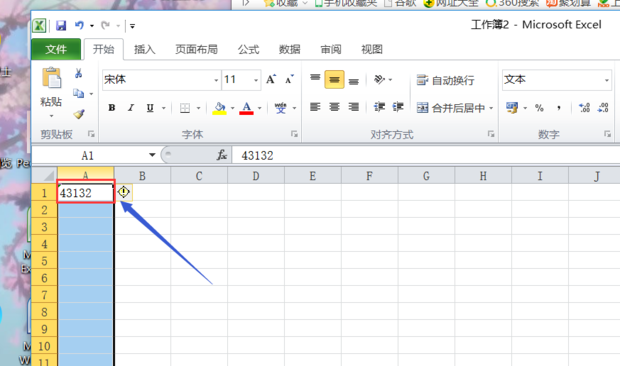Apply comma style

point(559,108)
